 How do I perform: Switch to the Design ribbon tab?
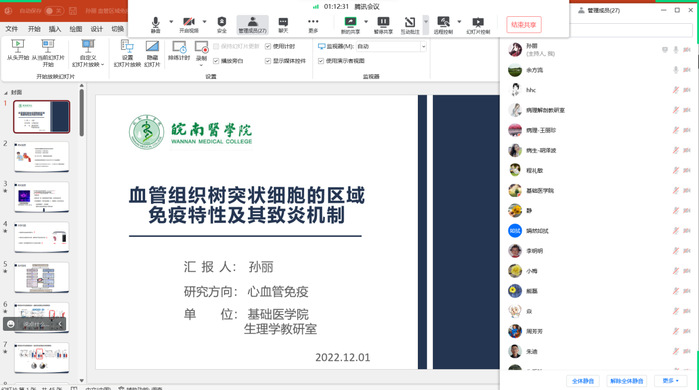click(x=97, y=29)
